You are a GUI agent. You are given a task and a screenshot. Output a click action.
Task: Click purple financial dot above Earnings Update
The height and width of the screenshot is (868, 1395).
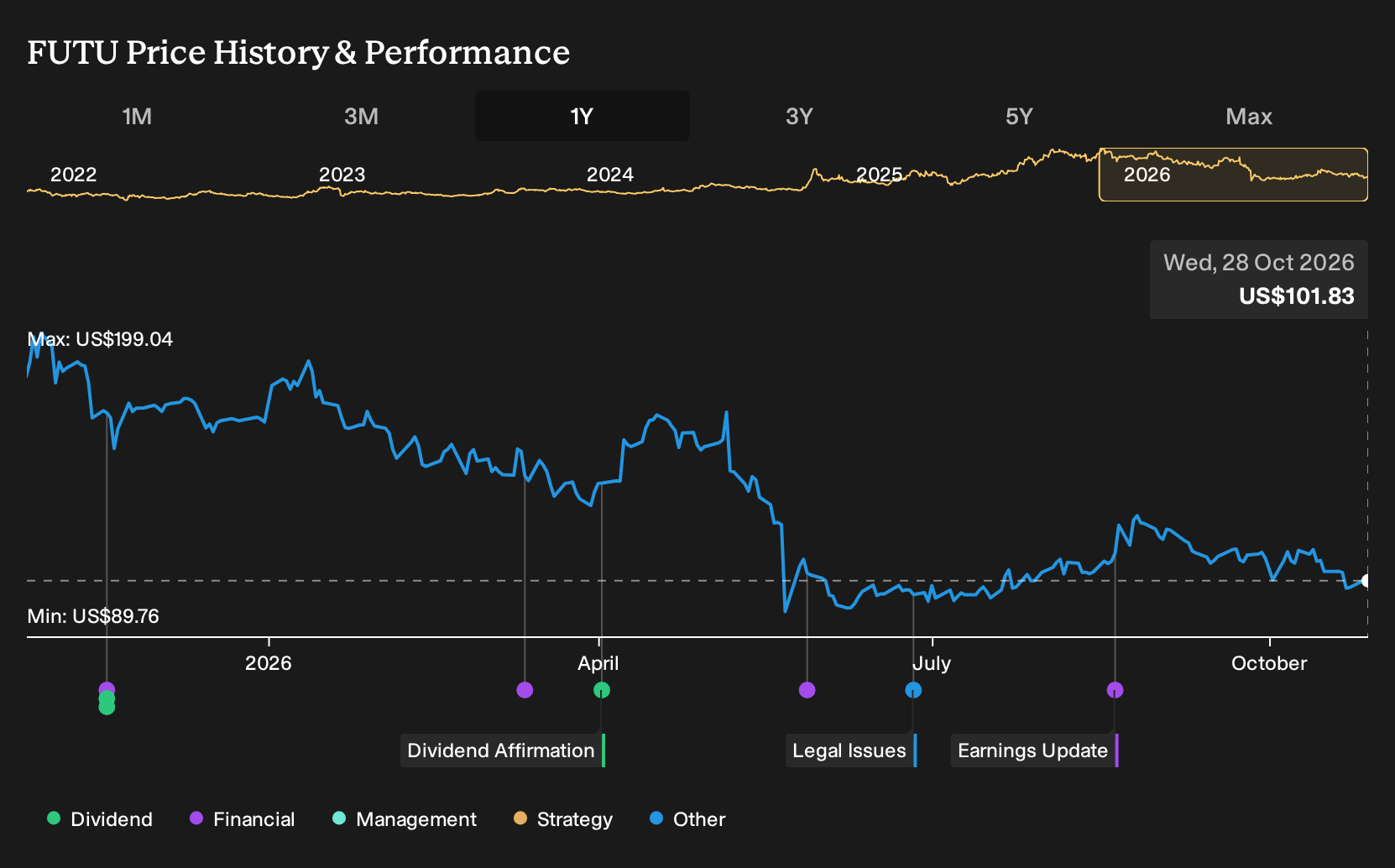point(1115,690)
